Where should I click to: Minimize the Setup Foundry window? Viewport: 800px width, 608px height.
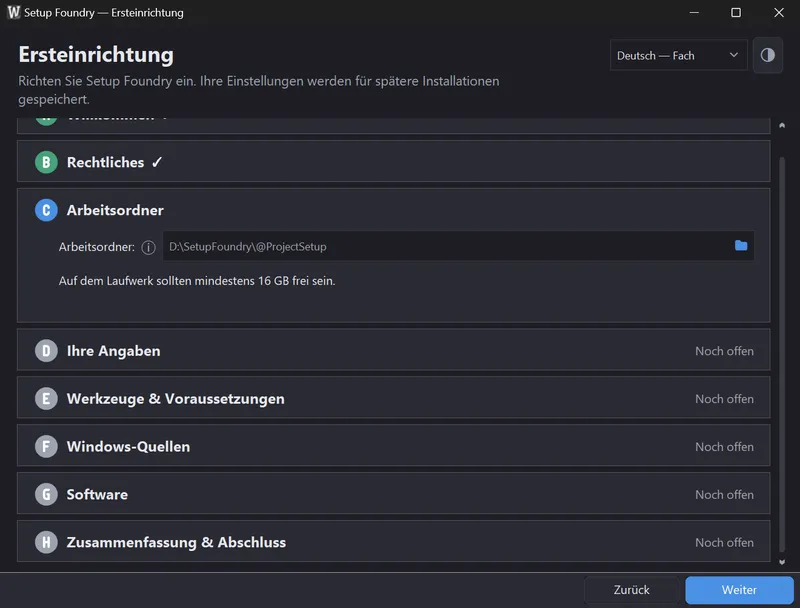click(694, 12)
